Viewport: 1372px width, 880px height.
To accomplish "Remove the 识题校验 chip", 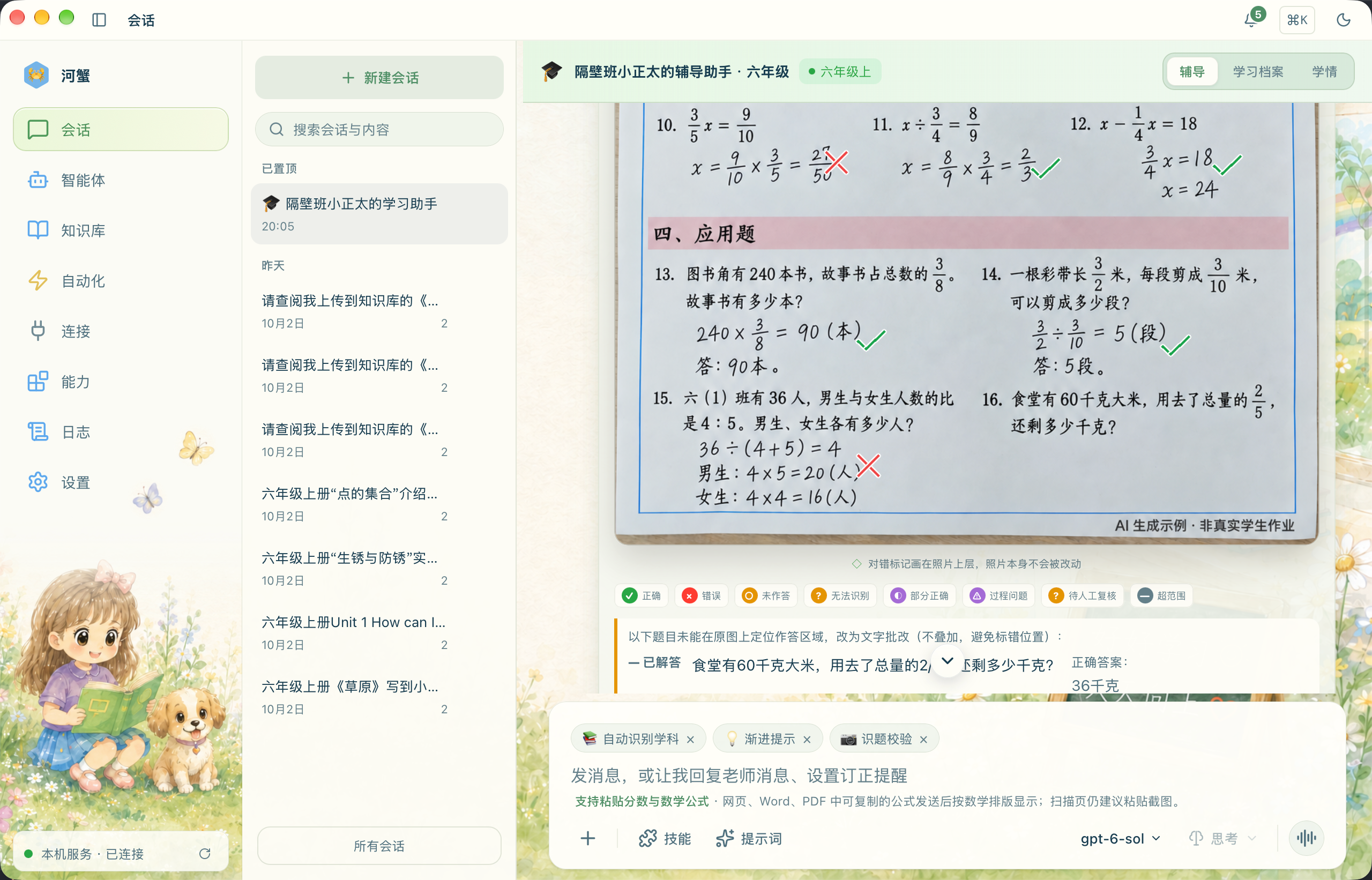I will [923, 739].
